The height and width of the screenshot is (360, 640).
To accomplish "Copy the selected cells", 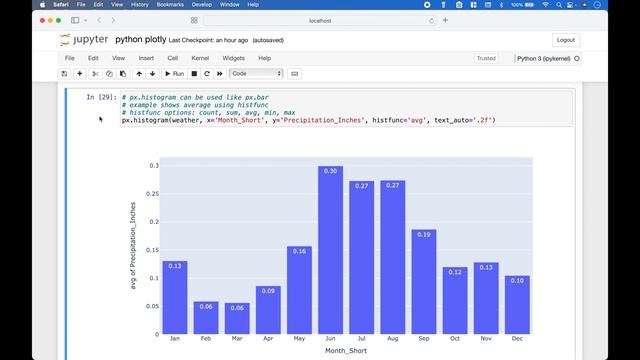I will click(109, 74).
